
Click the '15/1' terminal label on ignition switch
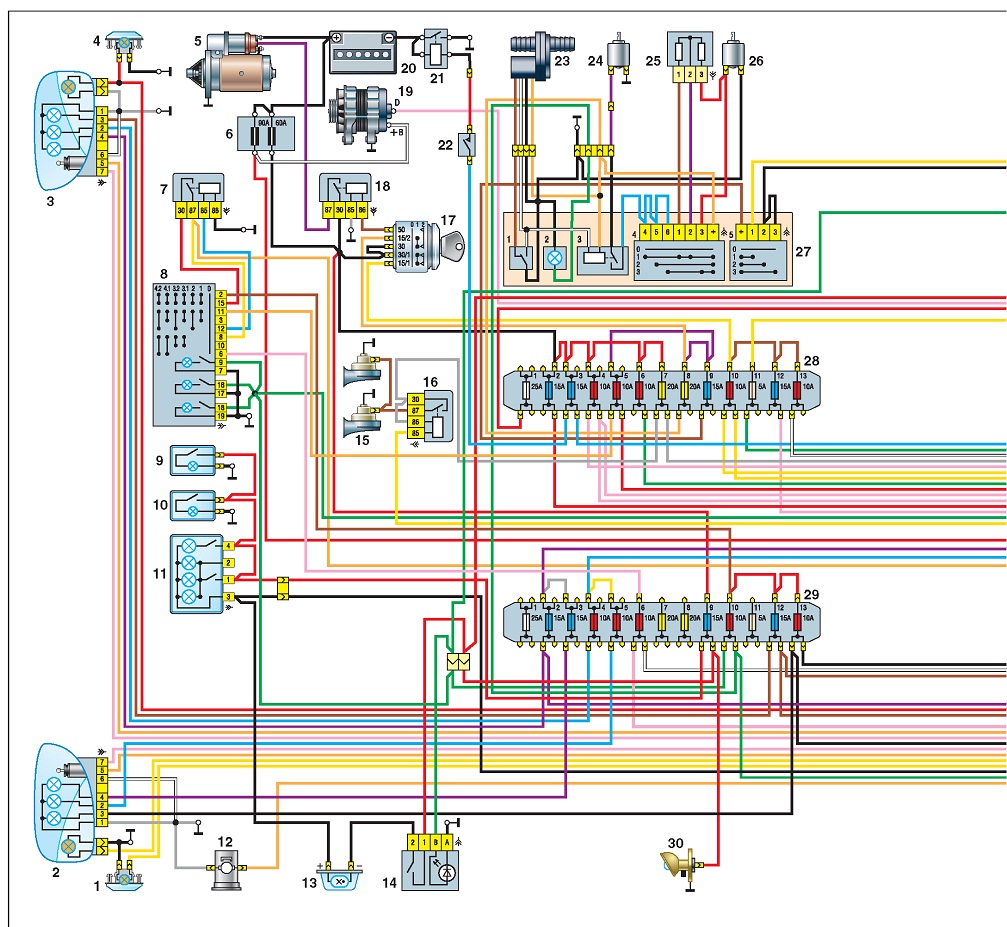pos(403,263)
